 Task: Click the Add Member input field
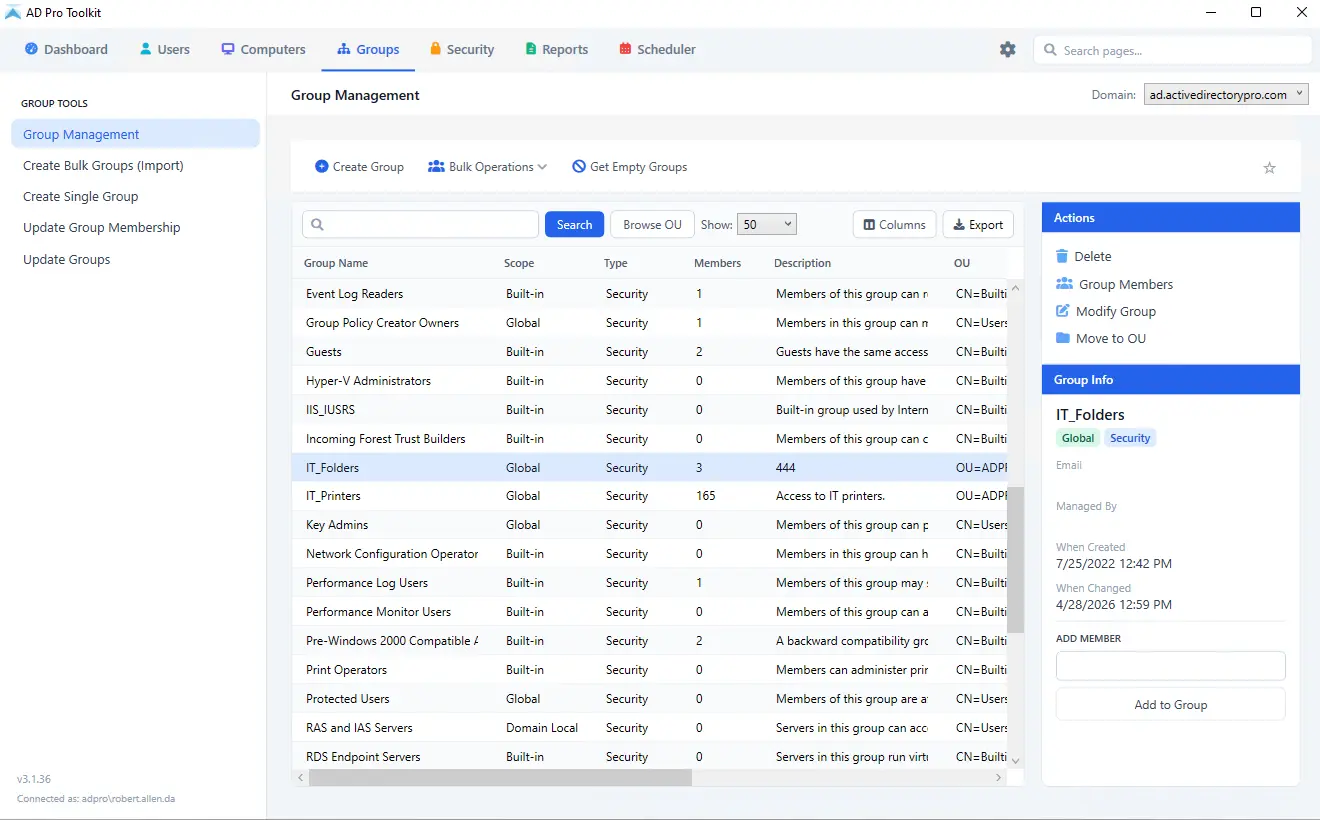pyautogui.click(x=1171, y=666)
